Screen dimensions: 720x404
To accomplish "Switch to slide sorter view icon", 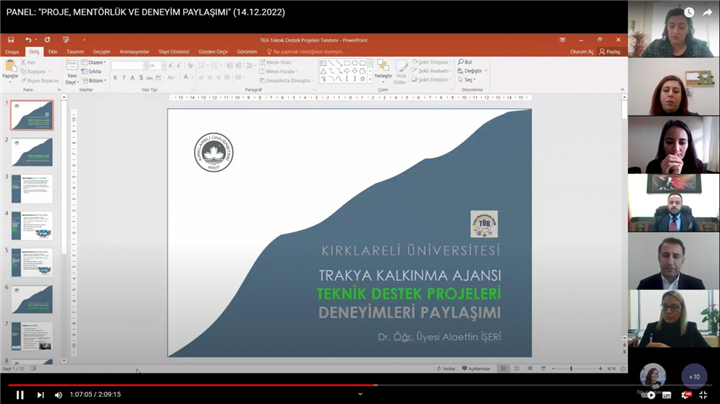I will [x=517, y=369].
